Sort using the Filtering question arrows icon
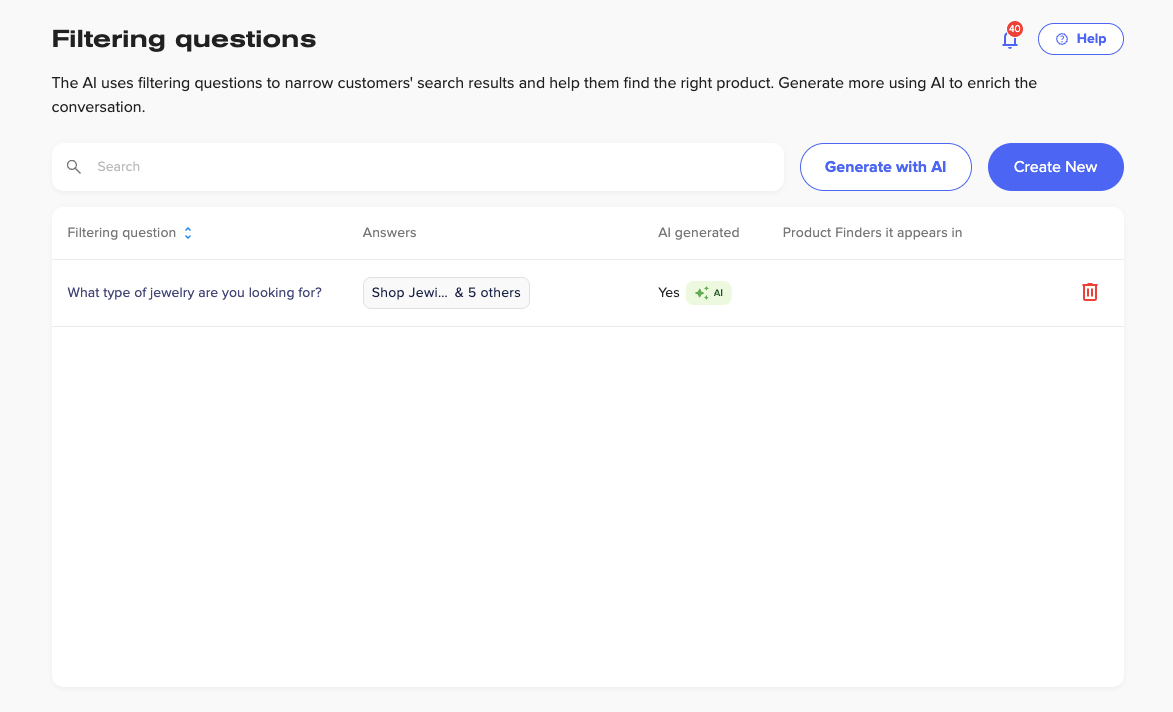1173x712 pixels. 188,233
